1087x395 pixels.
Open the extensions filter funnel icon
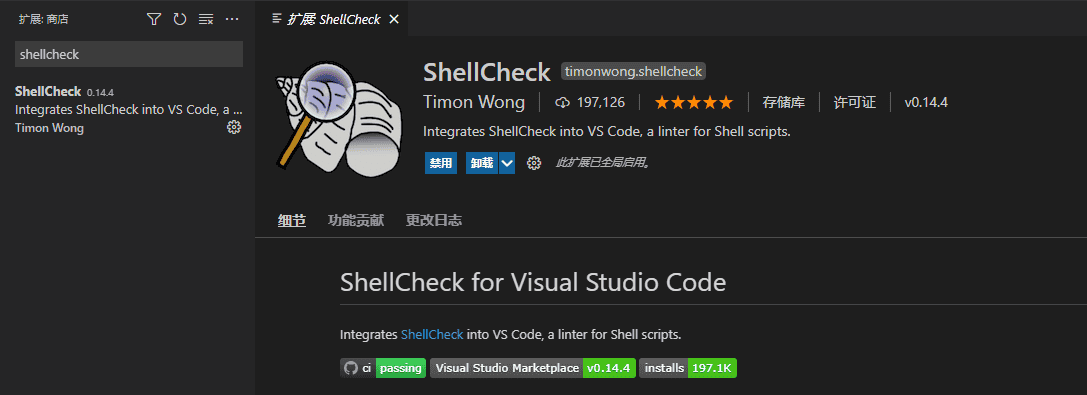click(154, 19)
